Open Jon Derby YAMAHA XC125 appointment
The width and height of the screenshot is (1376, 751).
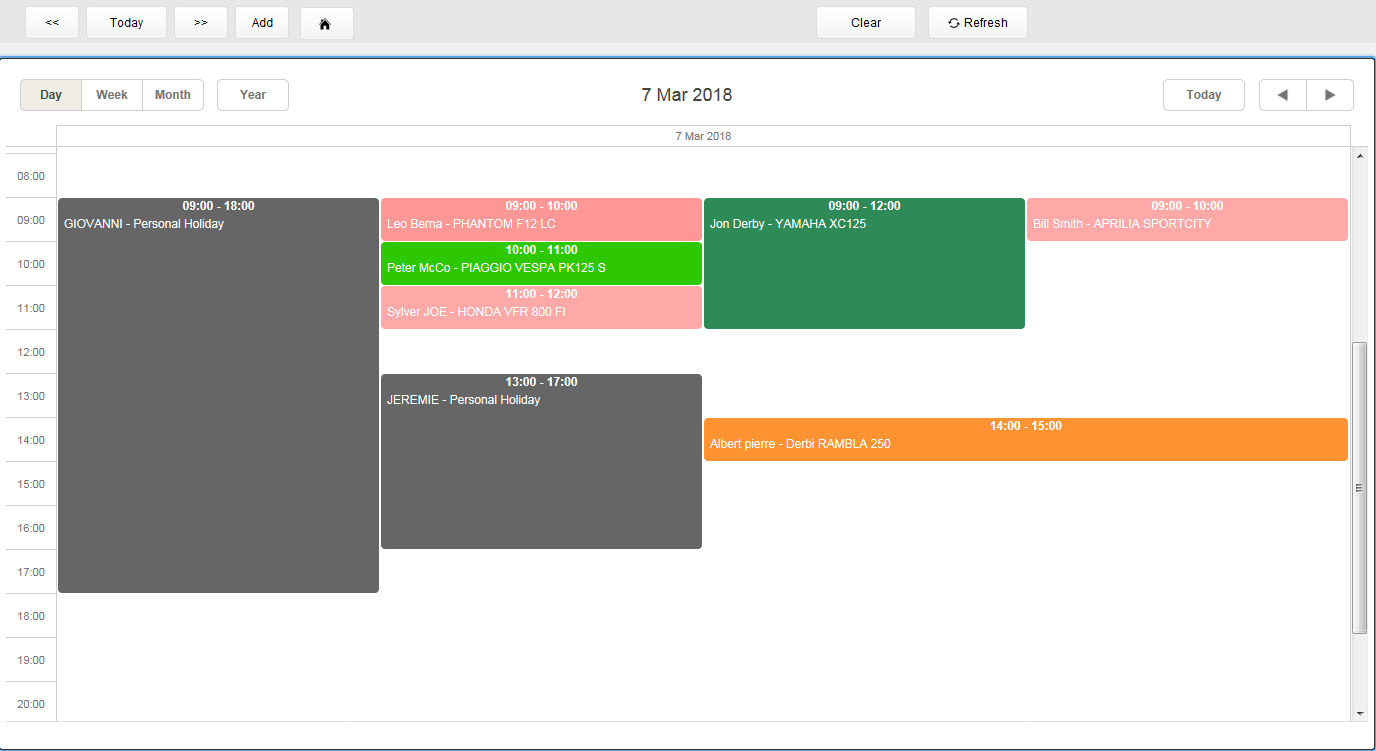[864, 263]
